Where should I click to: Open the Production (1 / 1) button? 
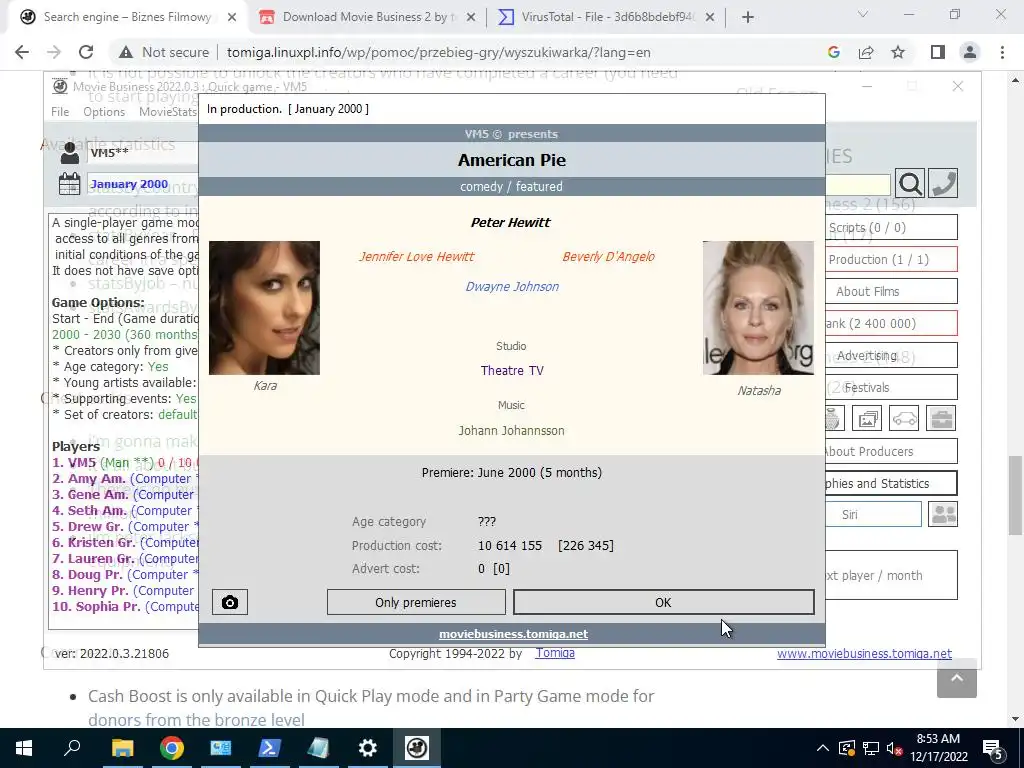[891, 259]
